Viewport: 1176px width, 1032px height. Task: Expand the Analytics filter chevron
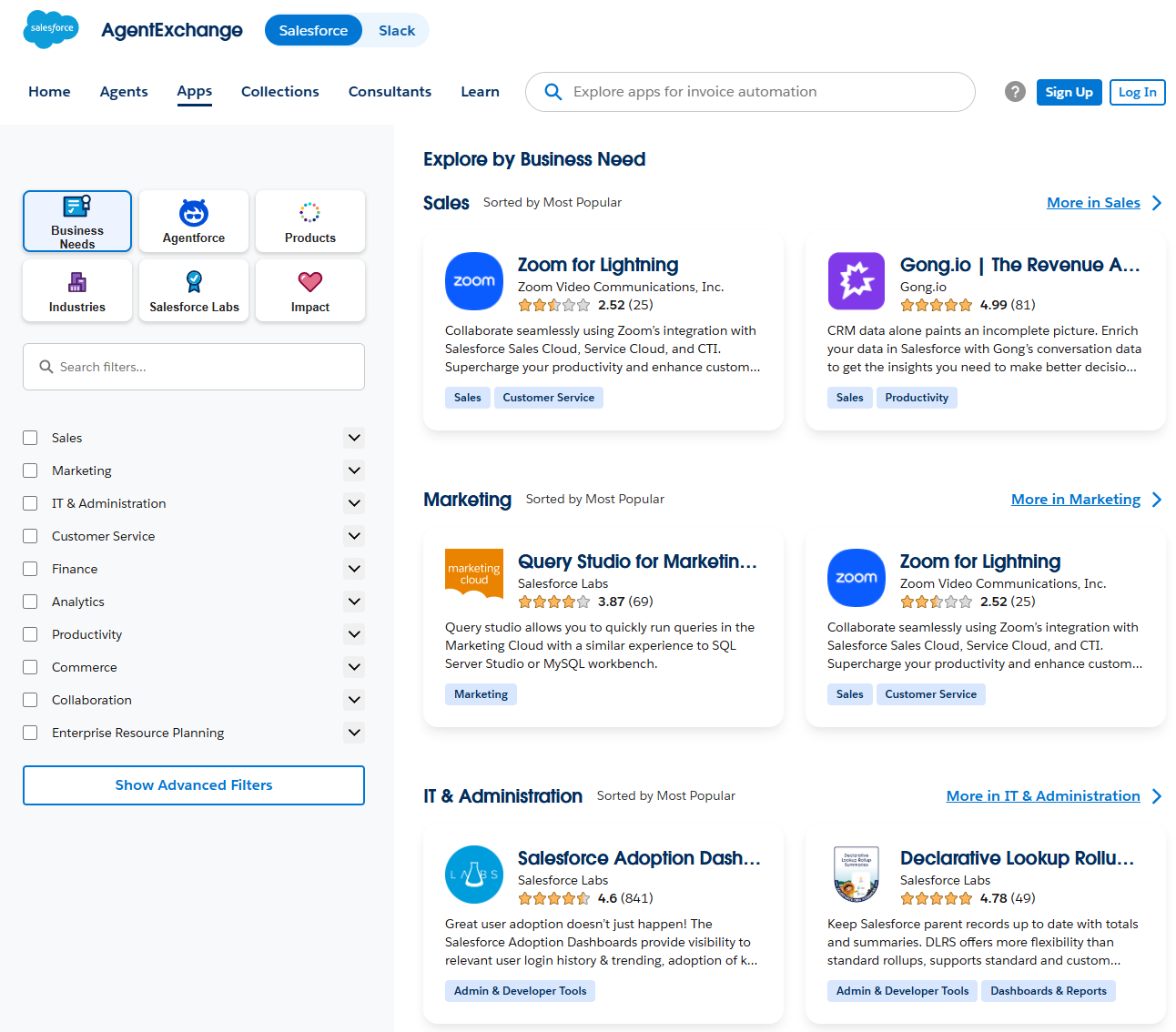pyautogui.click(x=355, y=602)
